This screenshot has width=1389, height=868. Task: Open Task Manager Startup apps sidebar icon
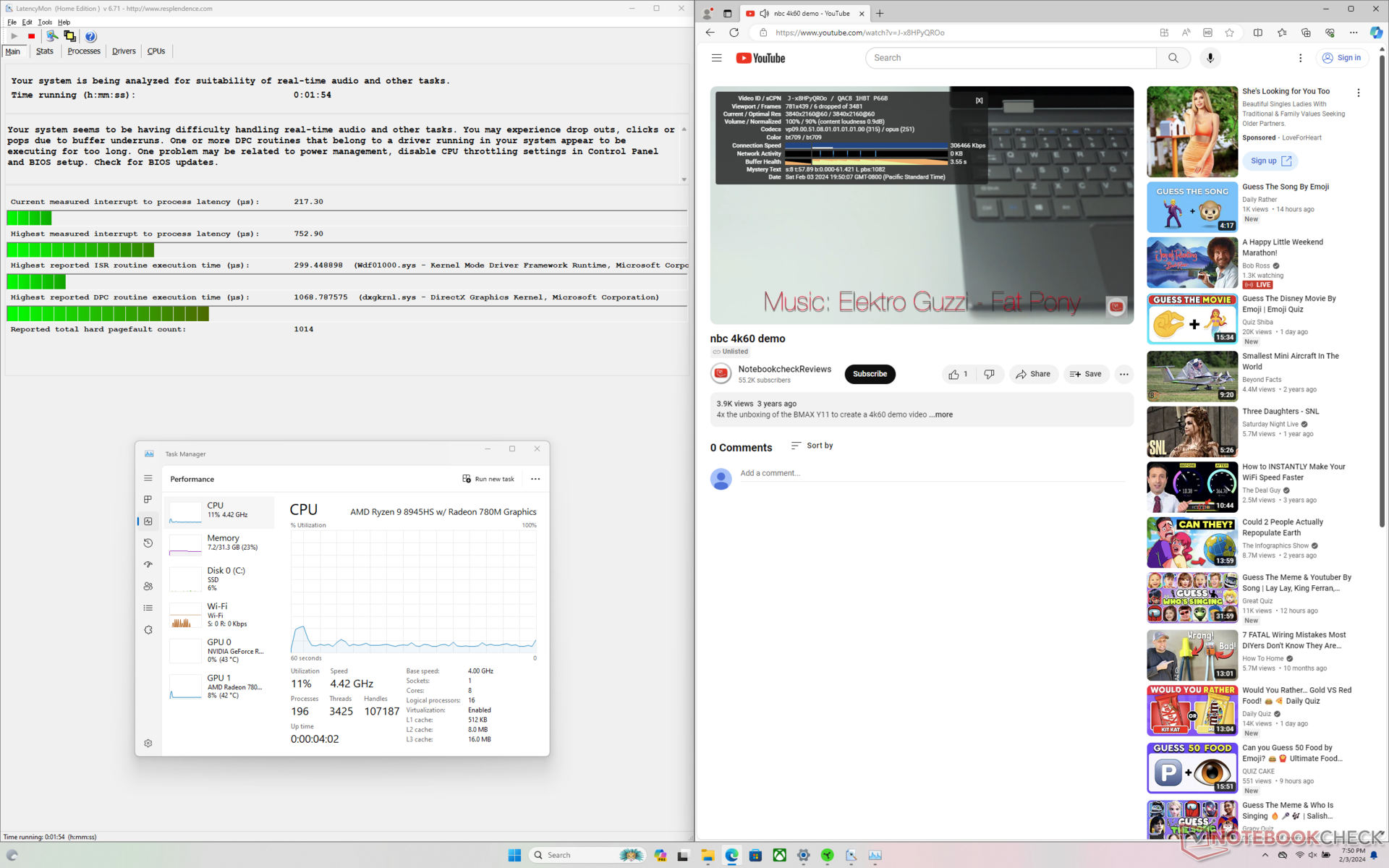coord(148,565)
